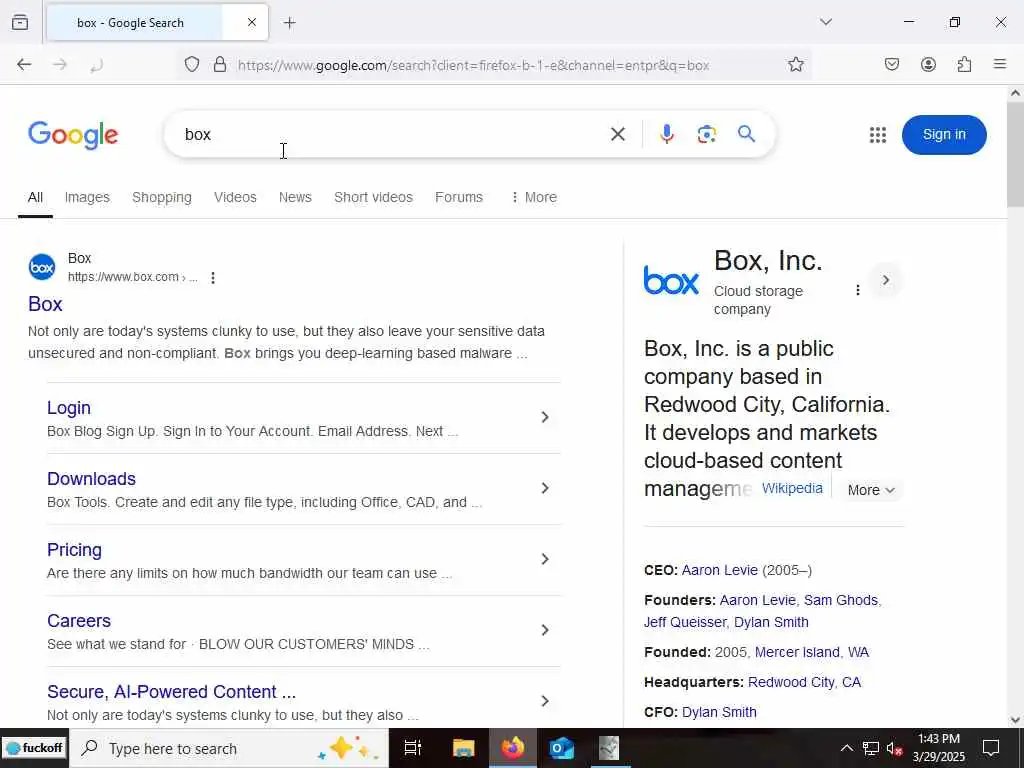Go to Google homepage via logo

point(73,135)
